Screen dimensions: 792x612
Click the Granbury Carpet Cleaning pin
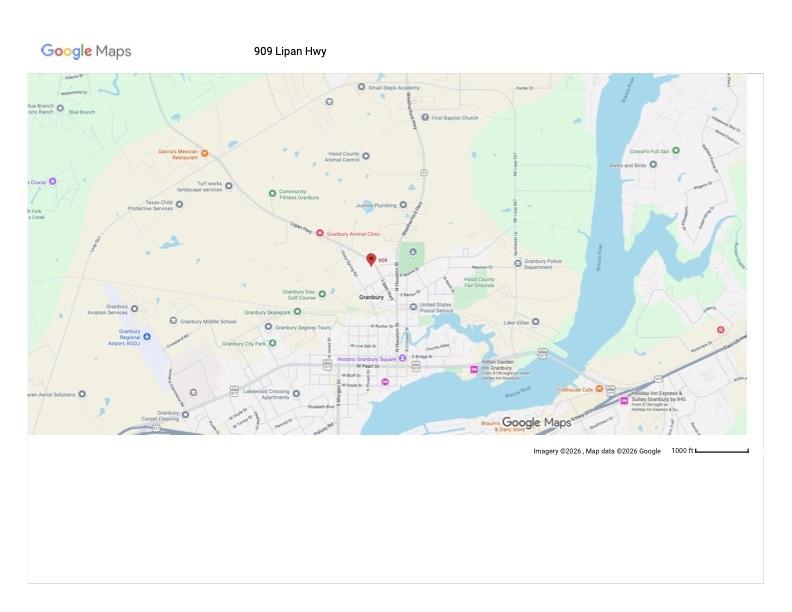(185, 415)
